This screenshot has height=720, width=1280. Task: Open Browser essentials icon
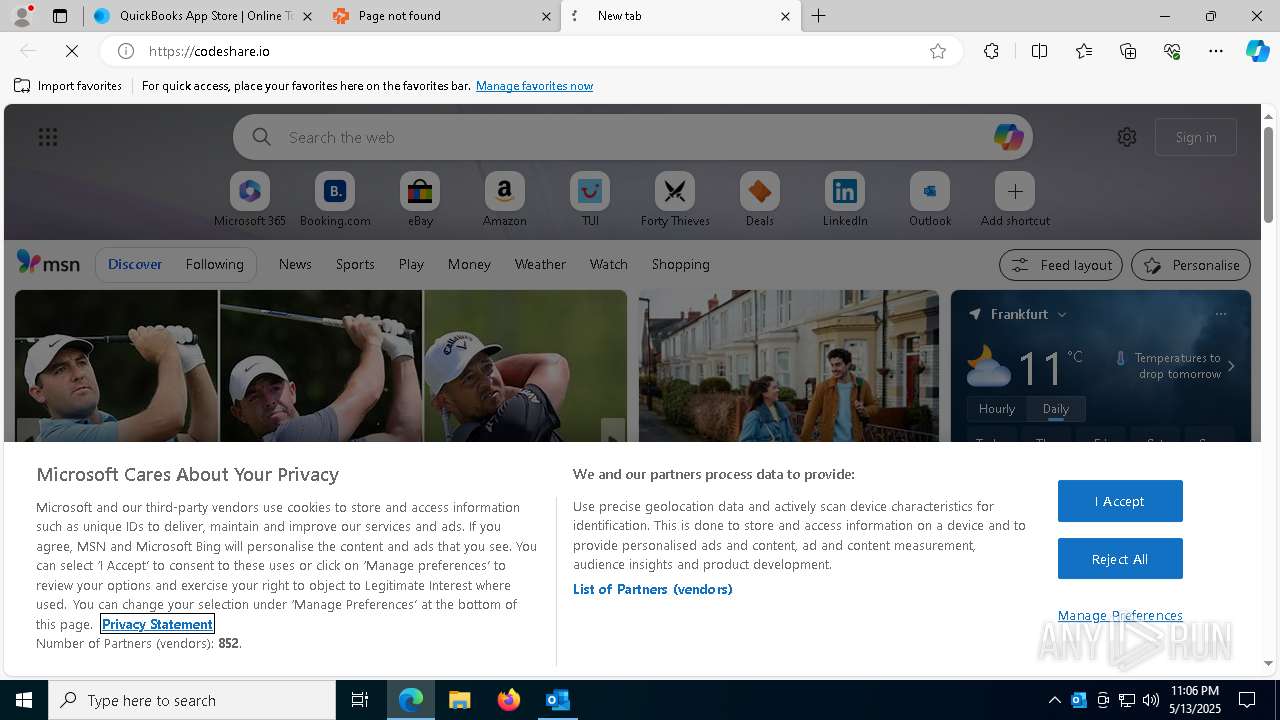(1172, 51)
